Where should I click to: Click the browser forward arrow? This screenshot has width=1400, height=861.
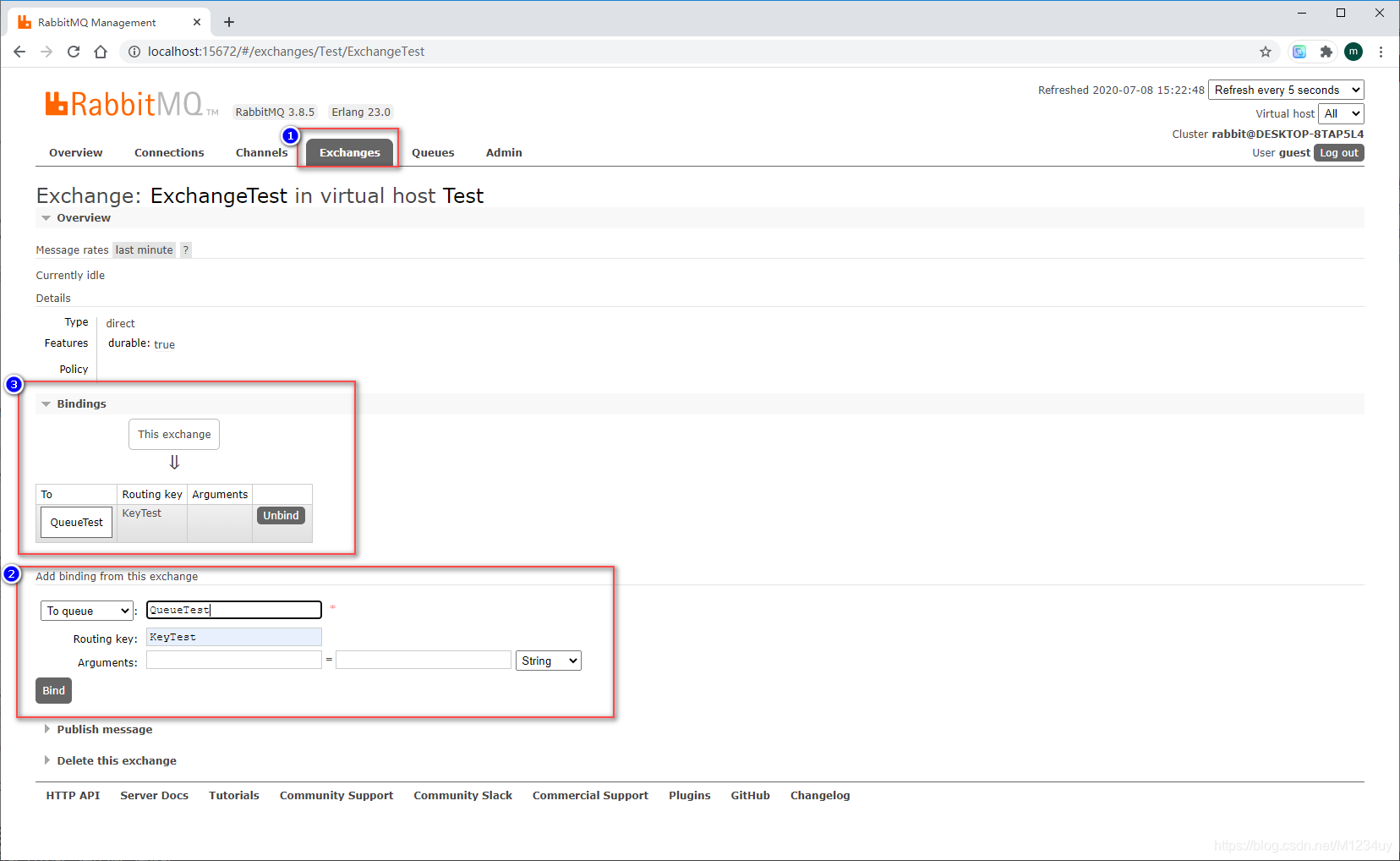(46, 52)
